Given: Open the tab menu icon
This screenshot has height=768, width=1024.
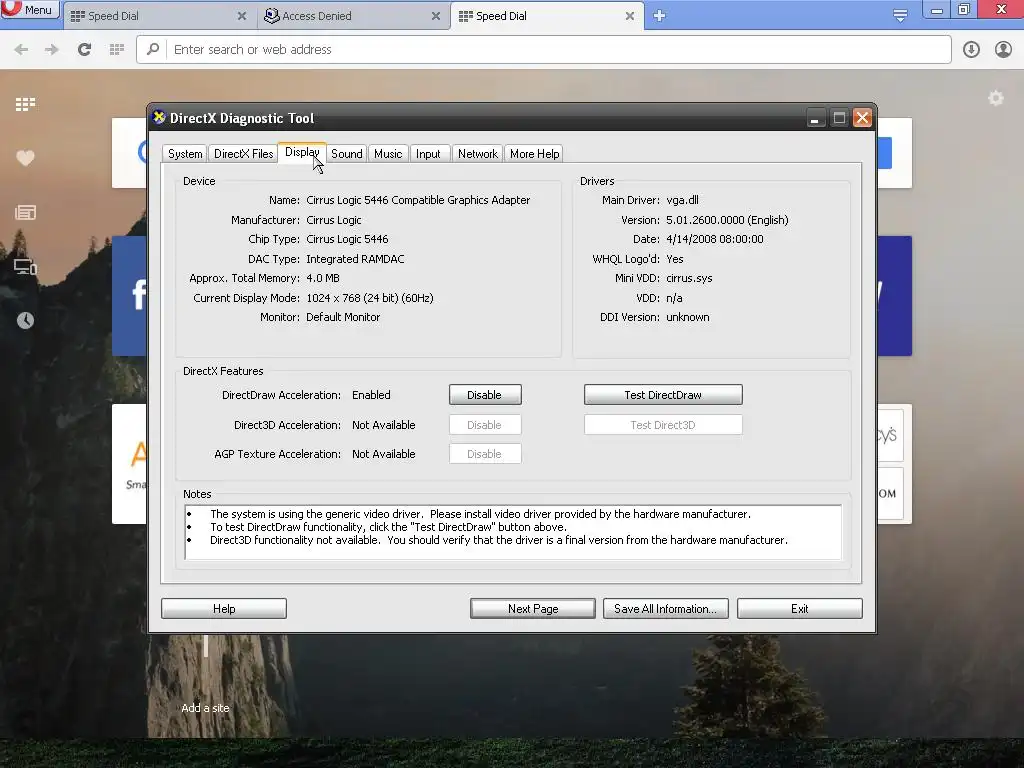Looking at the screenshot, I should pos(900,16).
